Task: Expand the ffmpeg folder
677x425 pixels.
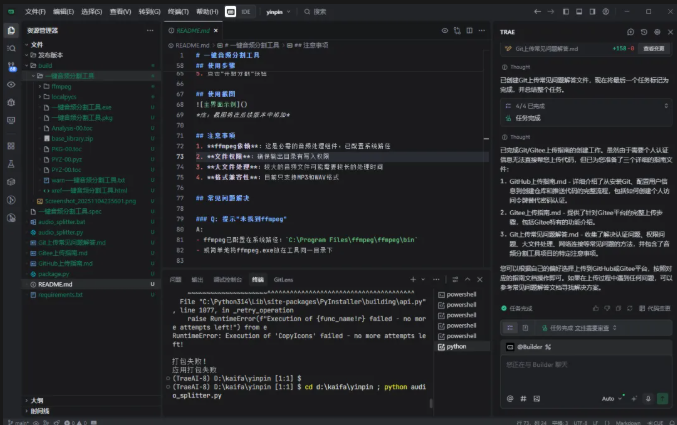Action: point(60,86)
